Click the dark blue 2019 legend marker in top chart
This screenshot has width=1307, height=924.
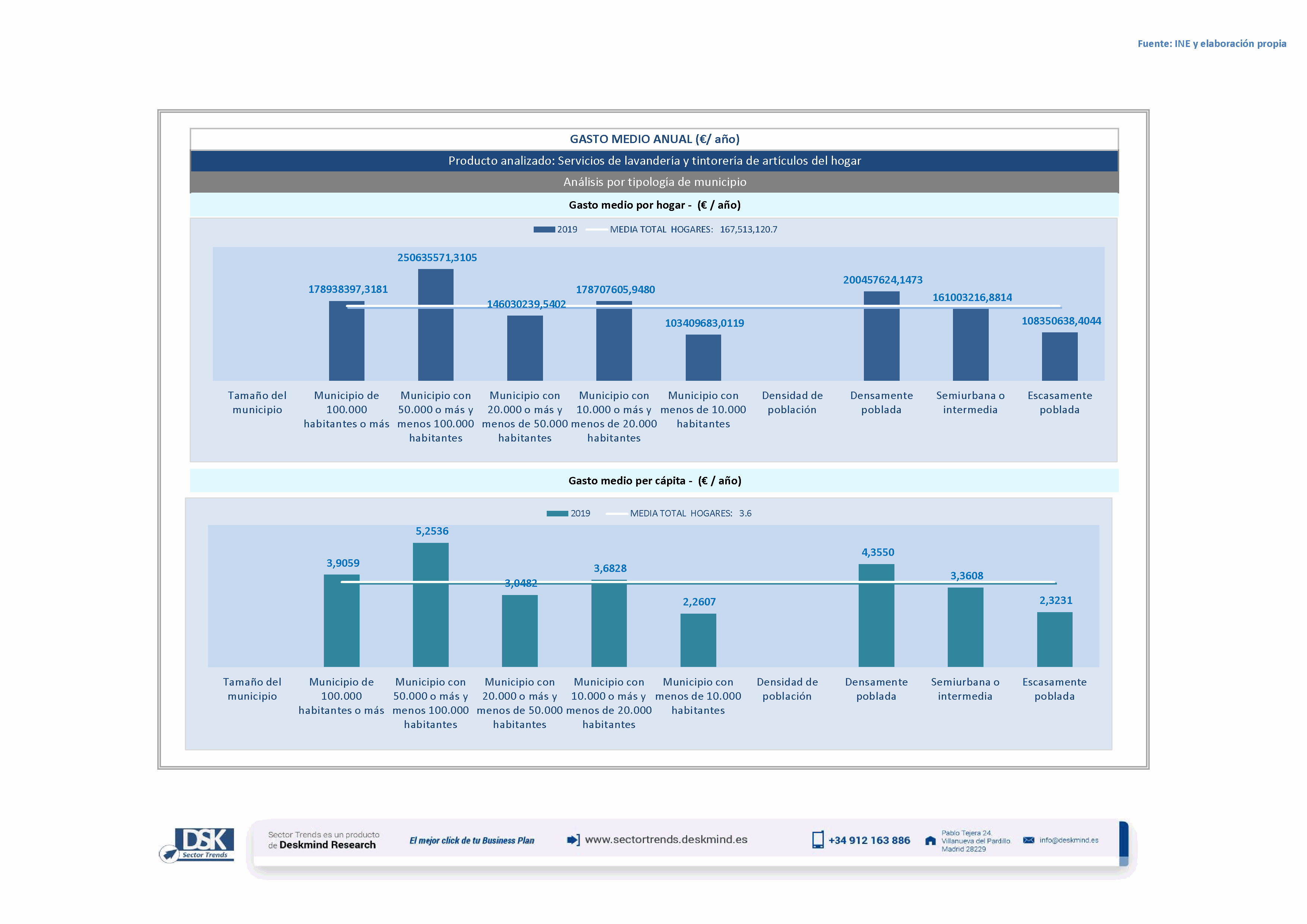tap(544, 230)
